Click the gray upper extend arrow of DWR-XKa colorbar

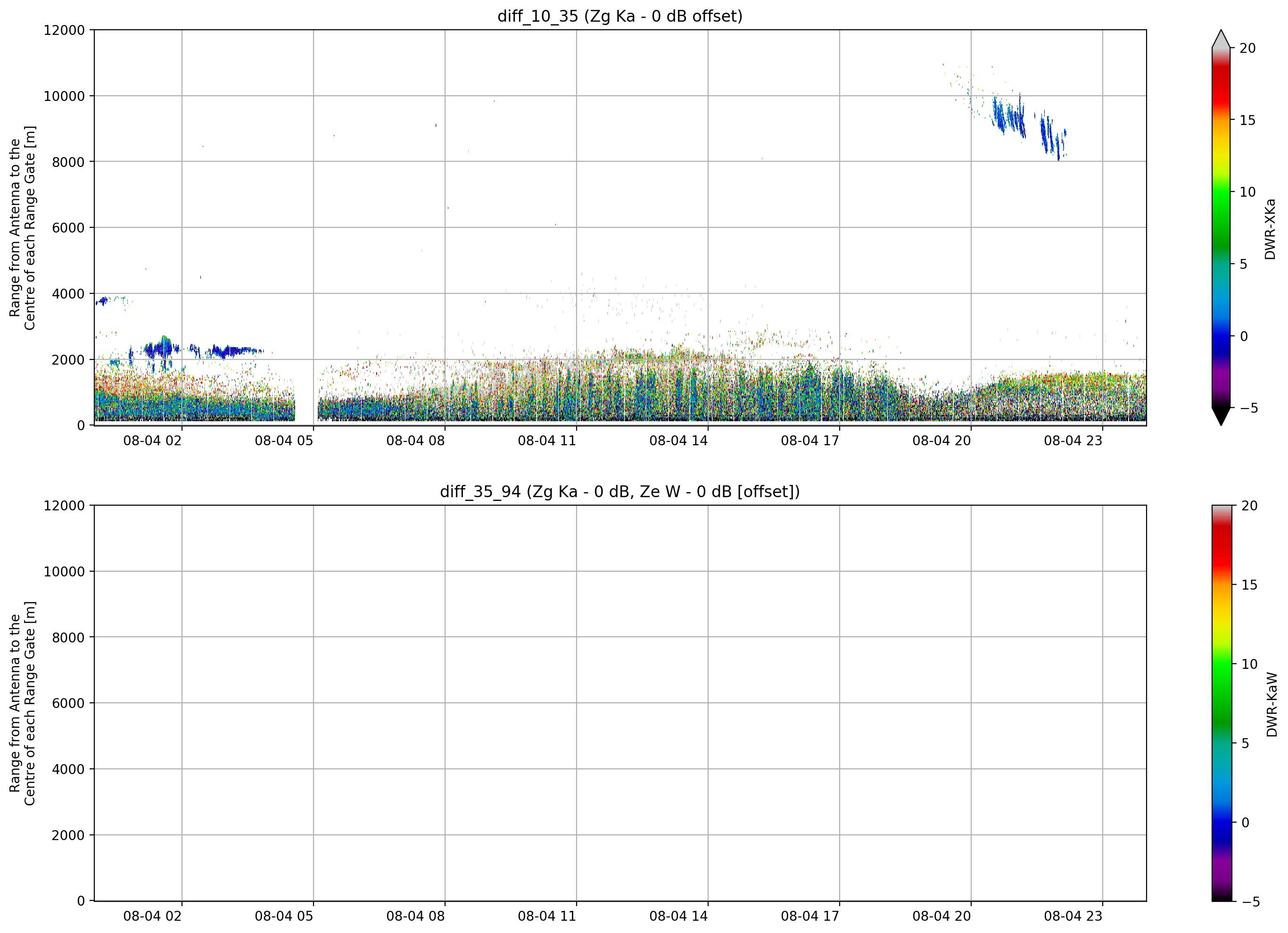click(x=1221, y=39)
